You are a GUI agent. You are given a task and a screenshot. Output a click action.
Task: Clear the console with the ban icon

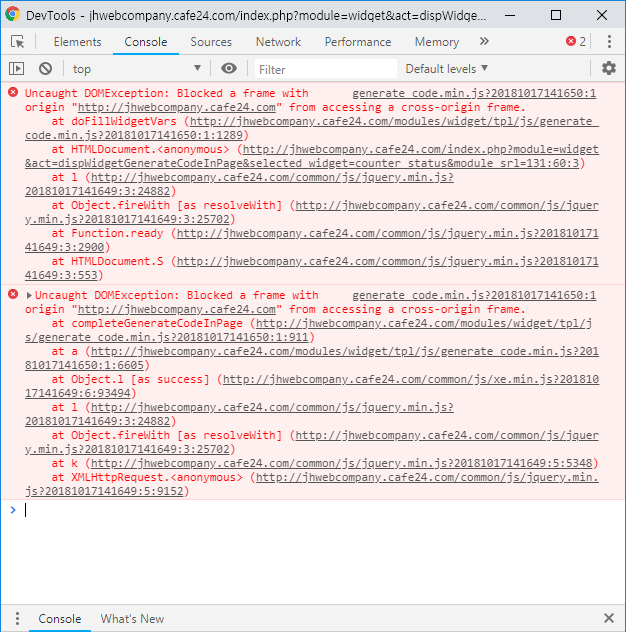pos(46,69)
